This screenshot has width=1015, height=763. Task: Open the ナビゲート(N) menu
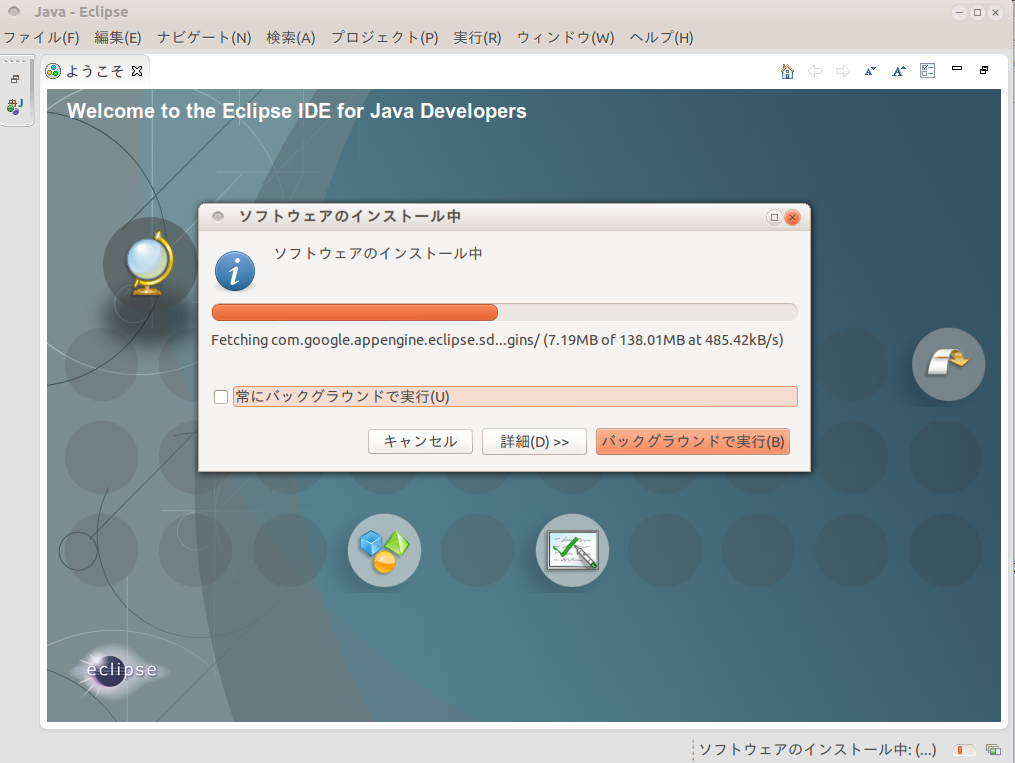coord(204,38)
